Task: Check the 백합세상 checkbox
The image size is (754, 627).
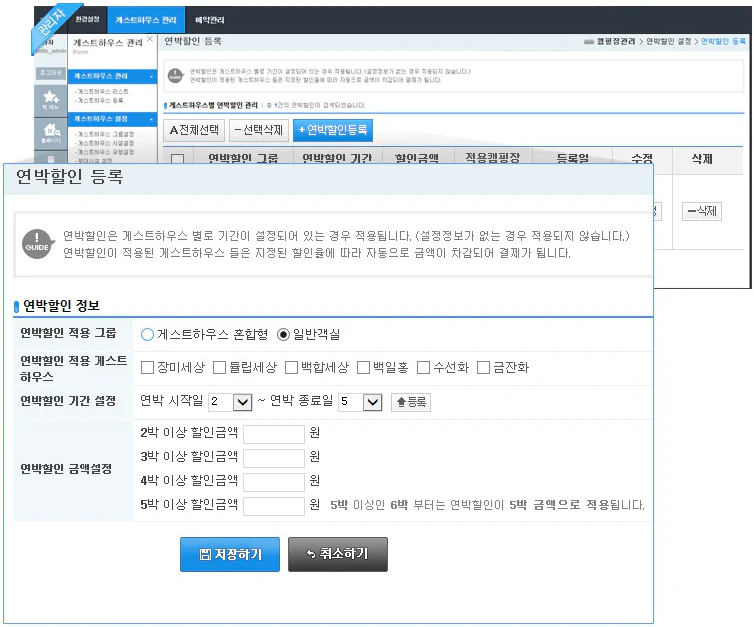Action: point(291,368)
